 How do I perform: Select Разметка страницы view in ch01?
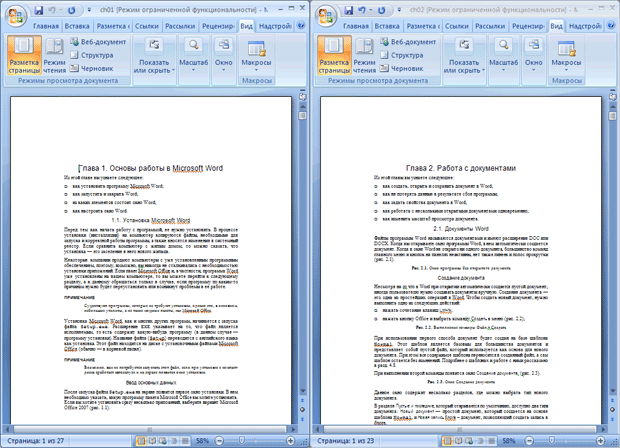pyautogui.click(x=24, y=55)
